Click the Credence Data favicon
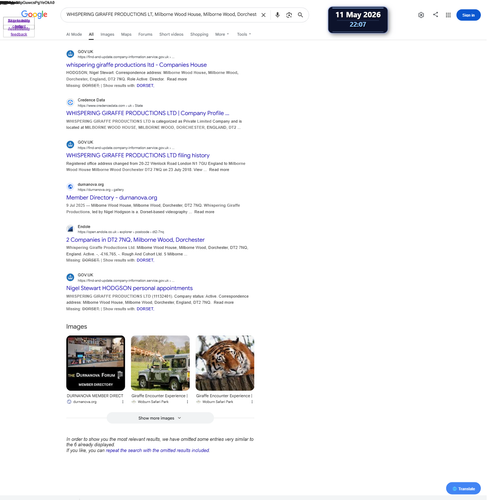493x500 pixels. [x=71, y=103]
